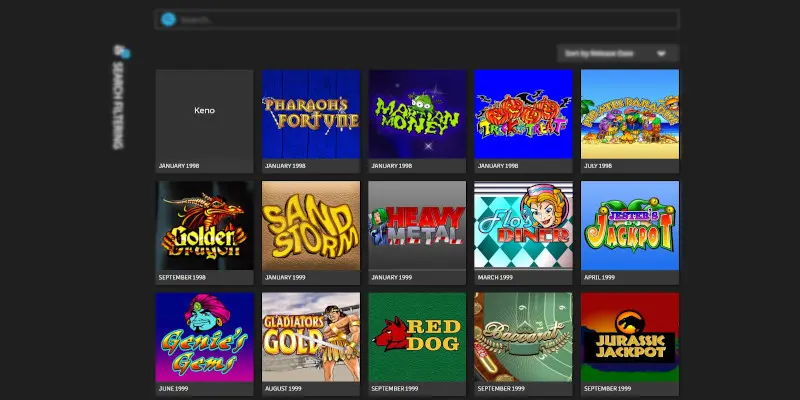
Task: Click the blue search icon
Action: pos(168,19)
